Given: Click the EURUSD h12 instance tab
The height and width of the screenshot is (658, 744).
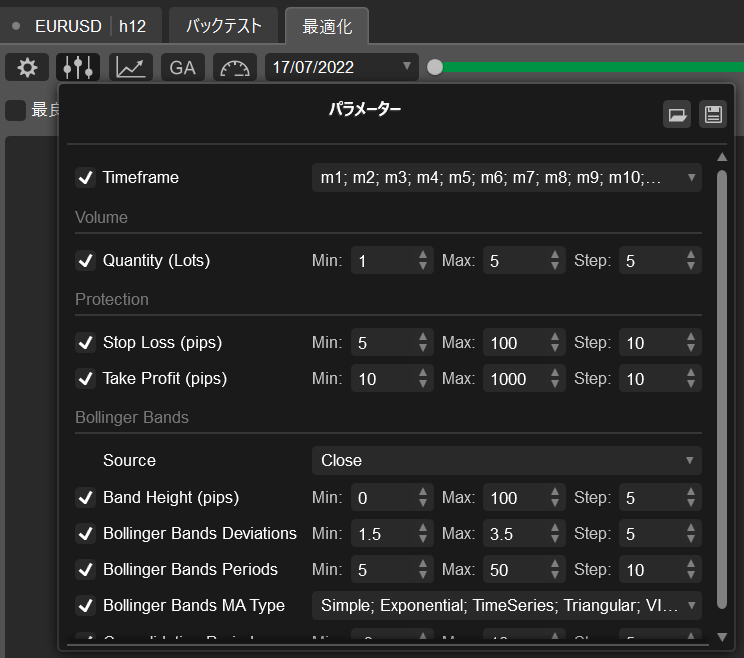Looking at the screenshot, I should 80,25.
